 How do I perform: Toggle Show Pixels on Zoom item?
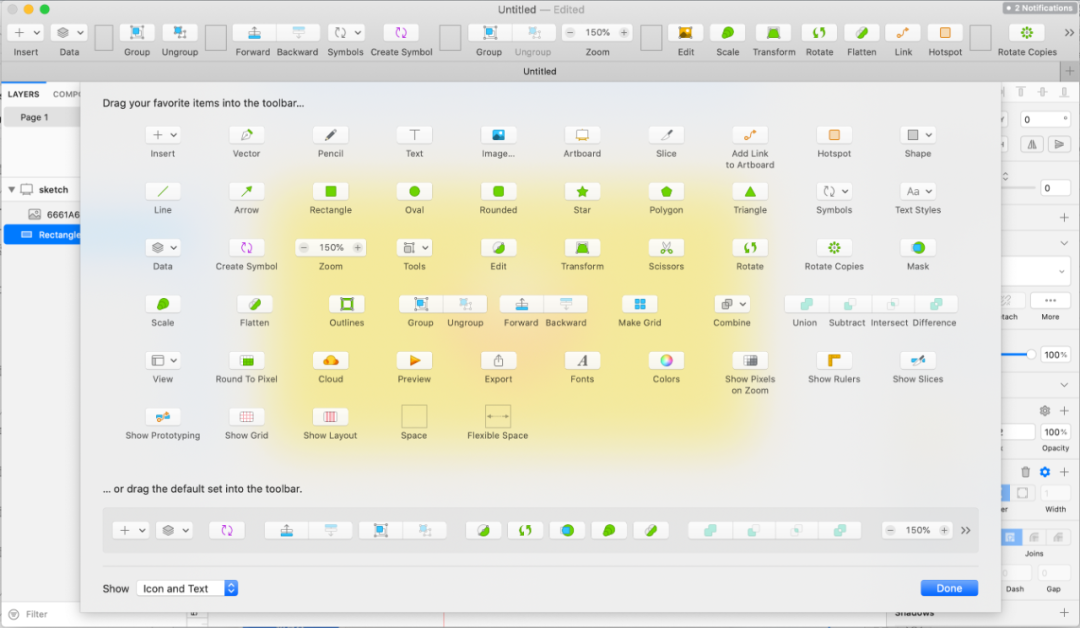coord(750,361)
